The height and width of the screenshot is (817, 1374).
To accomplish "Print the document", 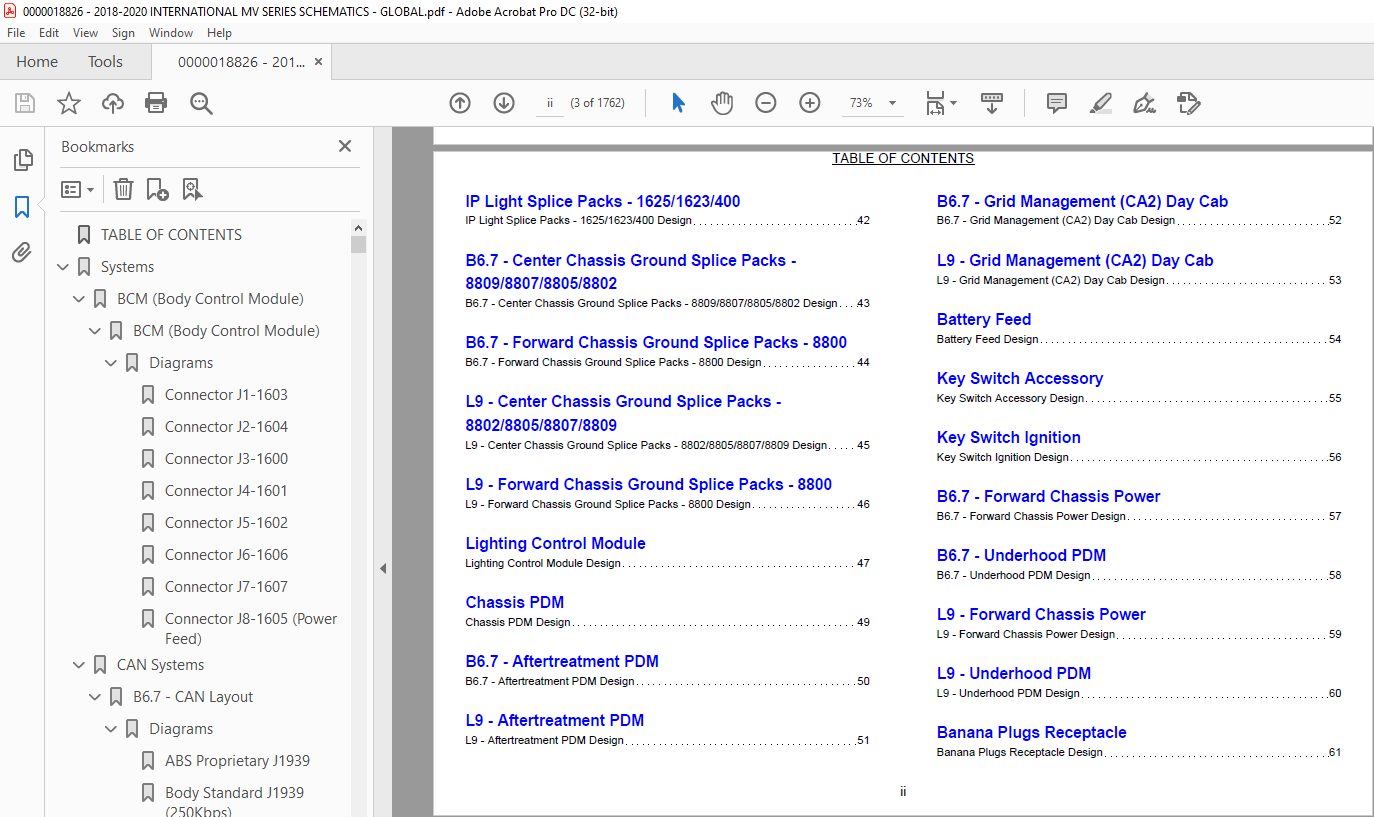I will coord(156,103).
